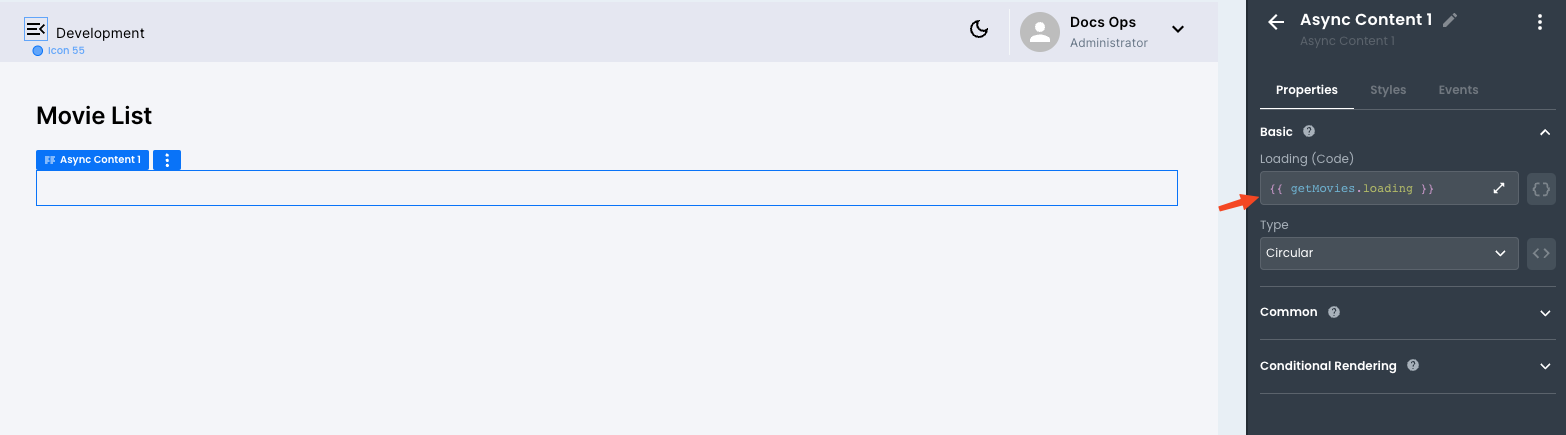The width and height of the screenshot is (1566, 435).
Task: Toggle dark mode moon icon
Action: 979,30
